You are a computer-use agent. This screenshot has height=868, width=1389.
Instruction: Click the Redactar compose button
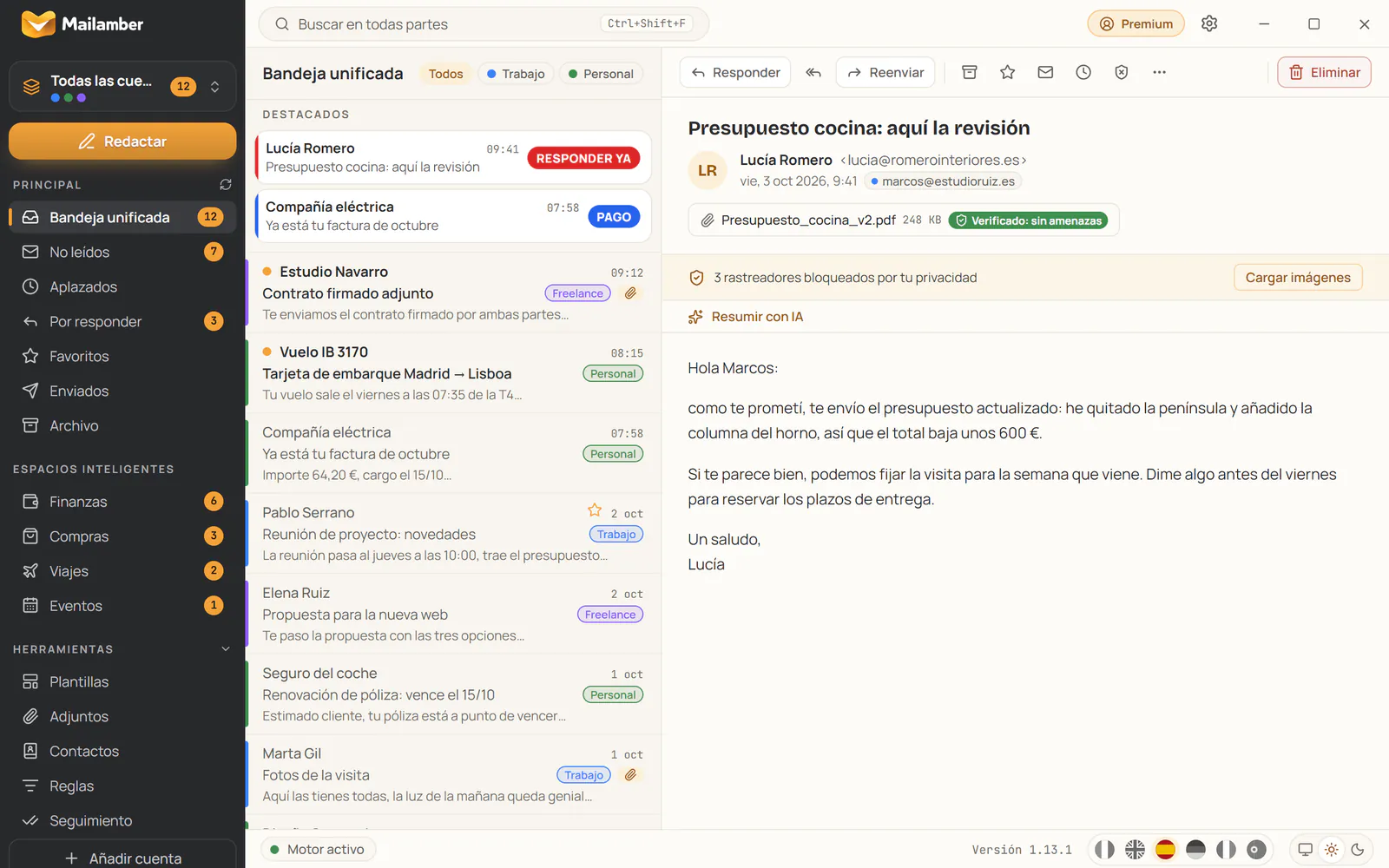[122, 141]
